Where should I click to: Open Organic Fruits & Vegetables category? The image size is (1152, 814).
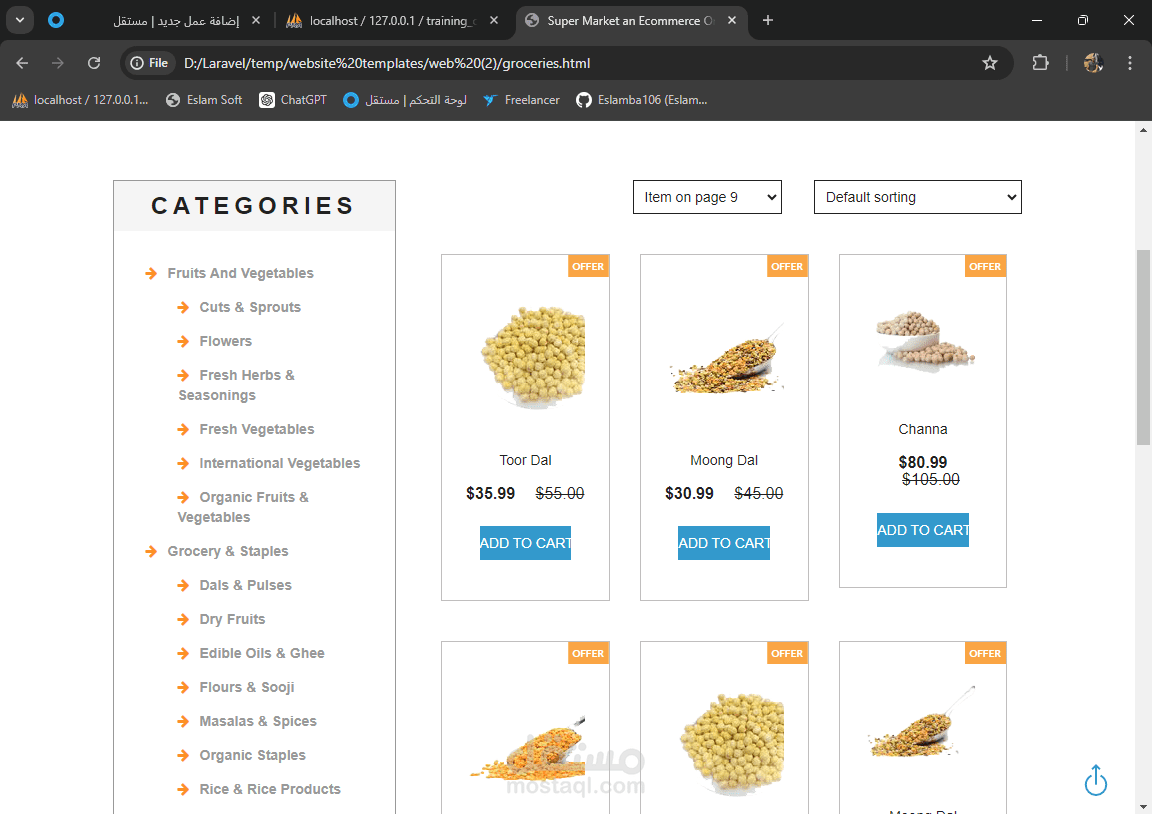(x=243, y=507)
